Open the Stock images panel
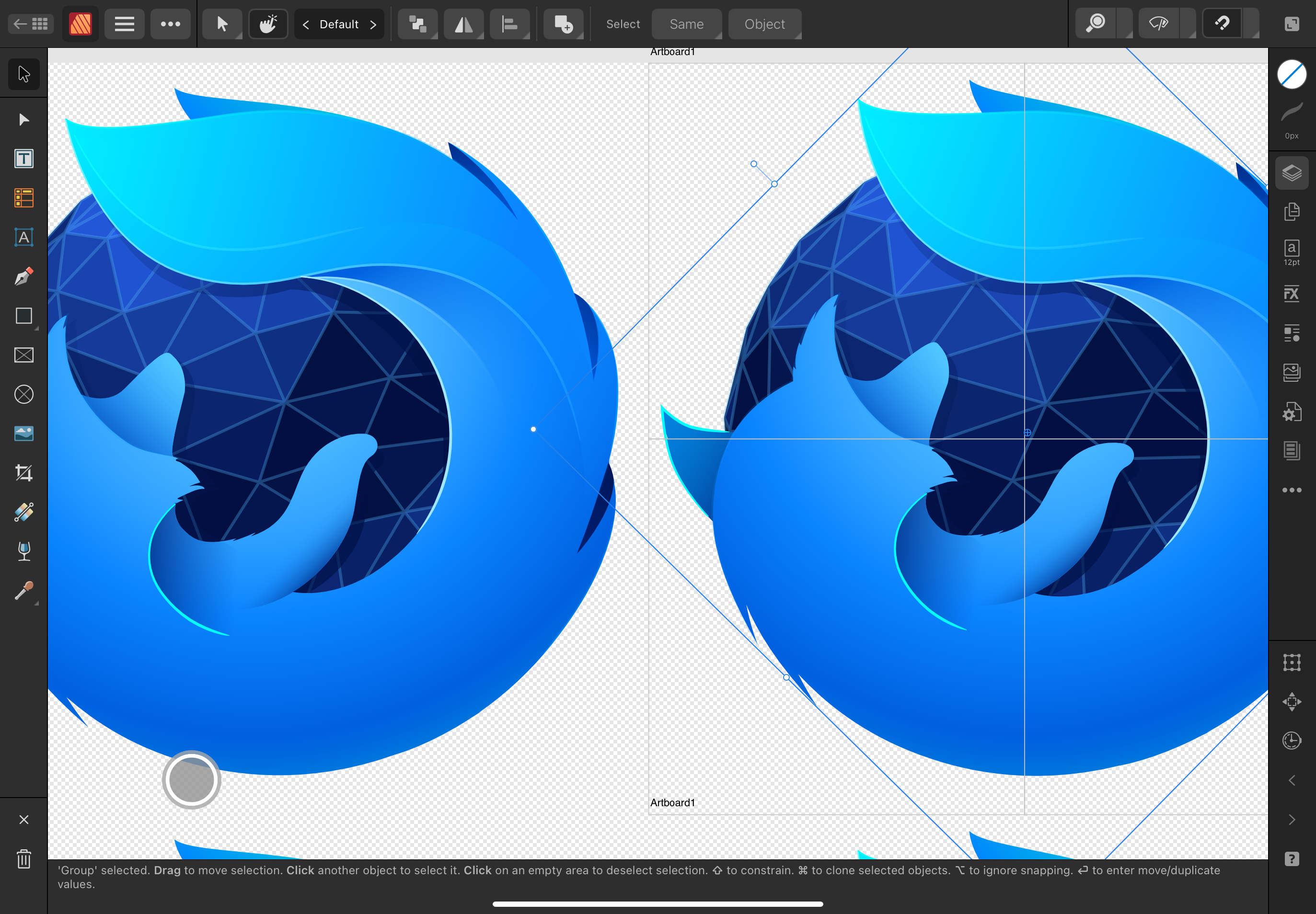 [x=1292, y=372]
